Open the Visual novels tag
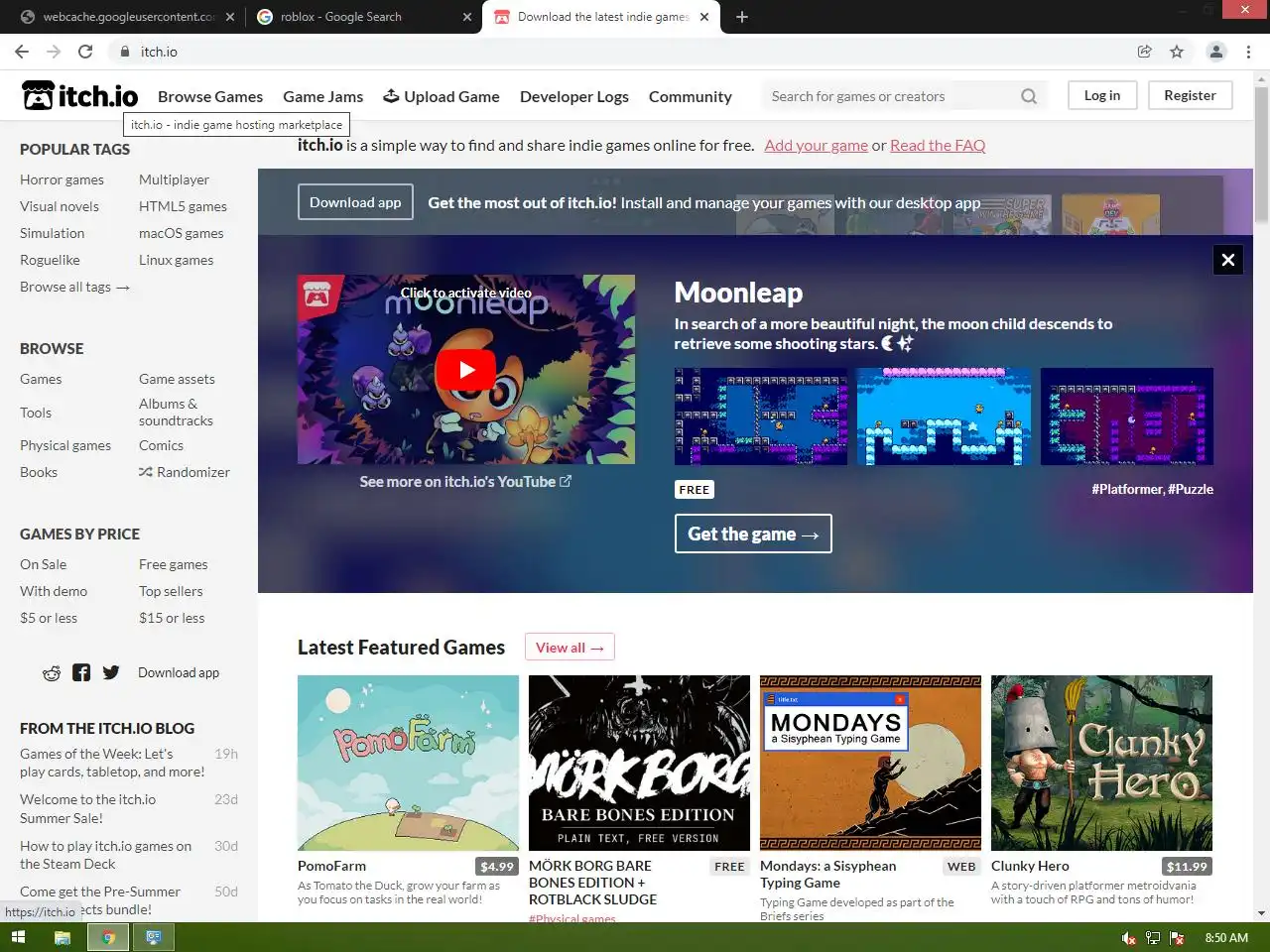The image size is (1270, 952). (60, 206)
